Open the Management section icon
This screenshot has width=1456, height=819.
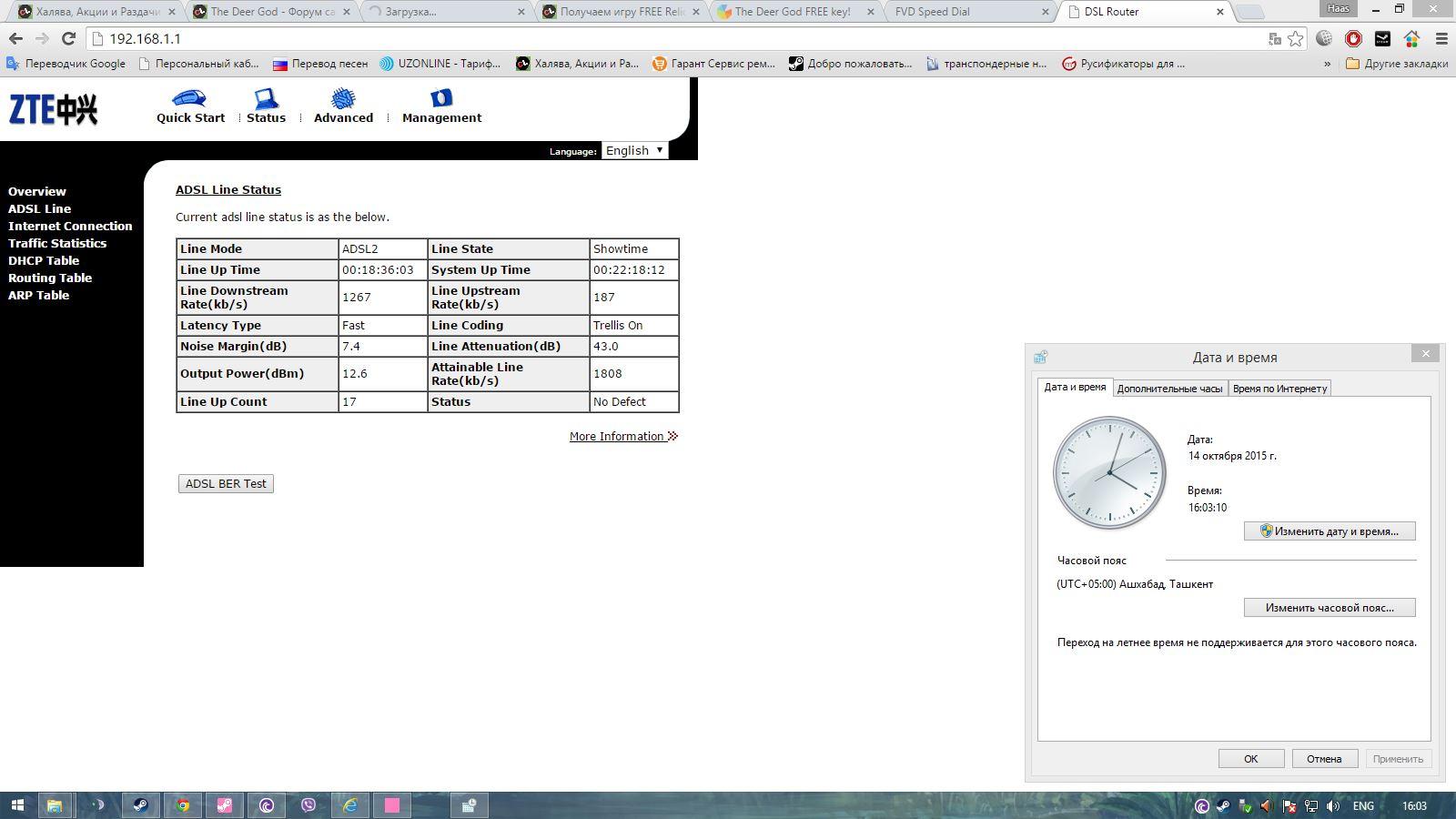point(441,98)
